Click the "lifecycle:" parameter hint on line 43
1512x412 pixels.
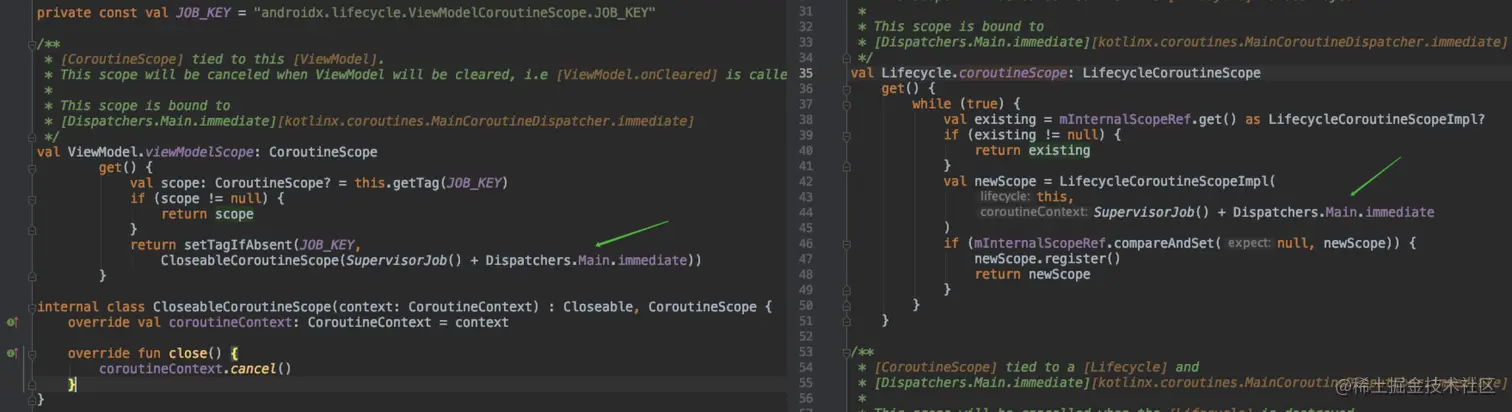tap(1005, 197)
